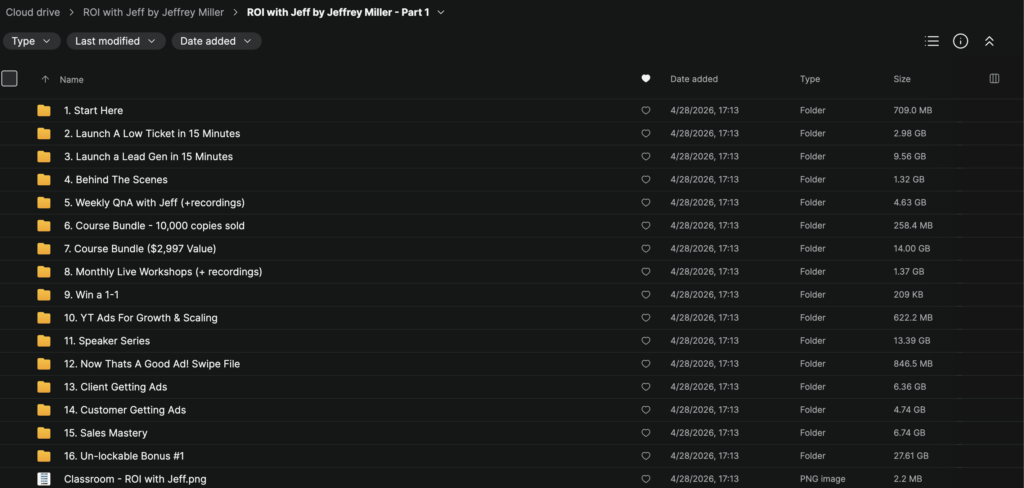Viewport: 1024px width, 488px height.
Task: Sort by the Size column header
Action: point(902,79)
